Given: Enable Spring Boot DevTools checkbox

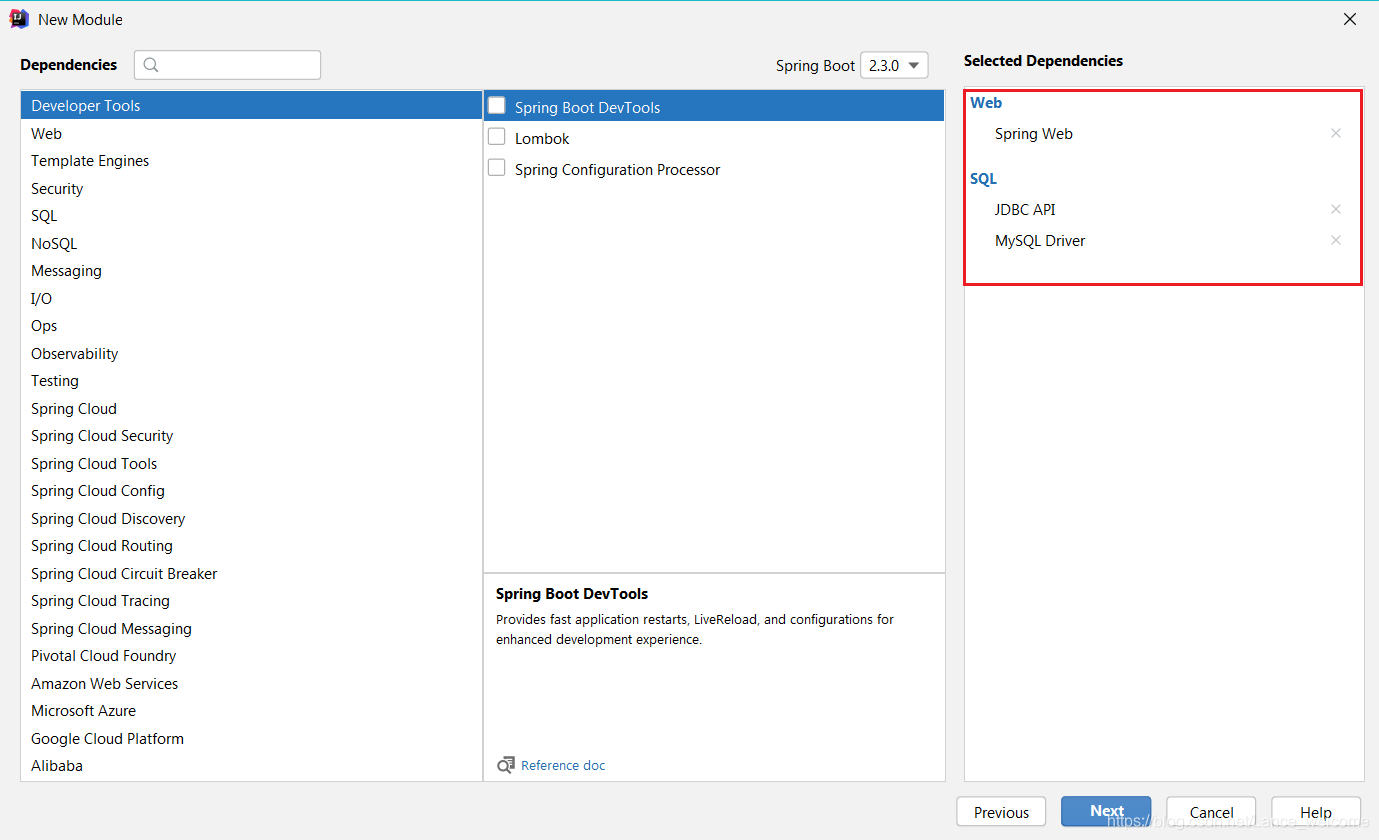Looking at the screenshot, I should (497, 106).
